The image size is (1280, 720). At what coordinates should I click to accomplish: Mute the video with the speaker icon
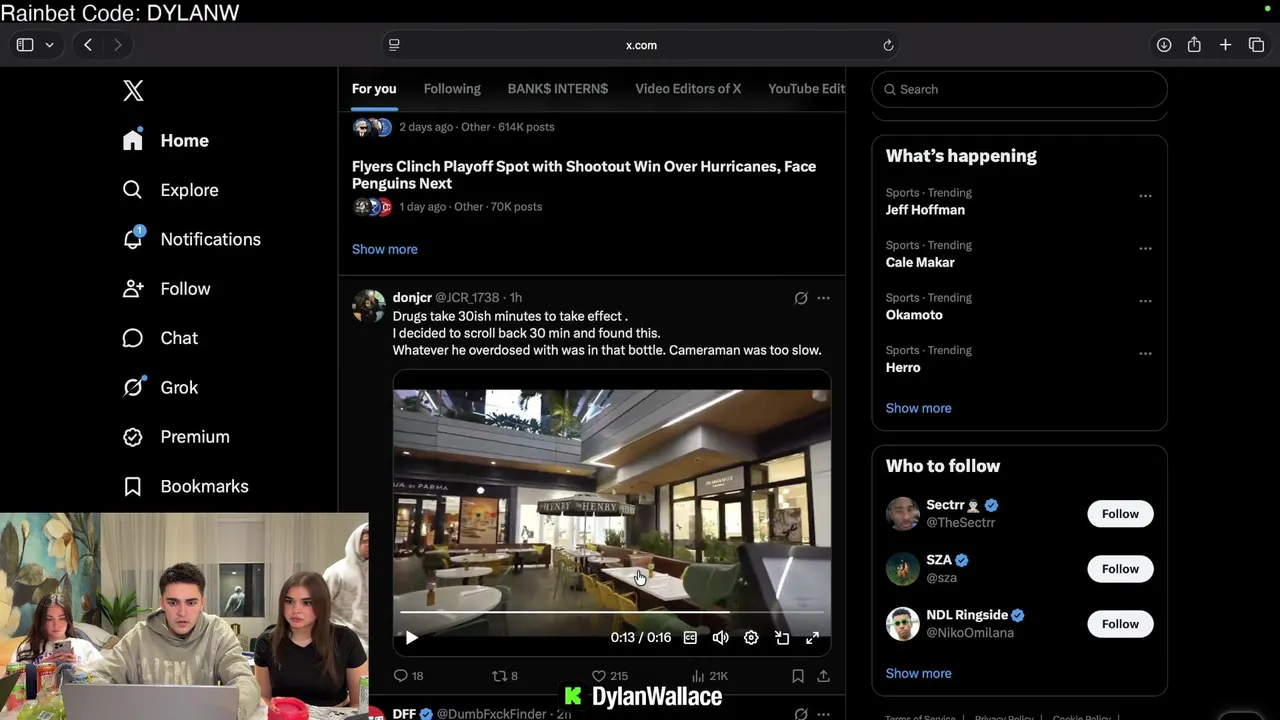point(720,638)
